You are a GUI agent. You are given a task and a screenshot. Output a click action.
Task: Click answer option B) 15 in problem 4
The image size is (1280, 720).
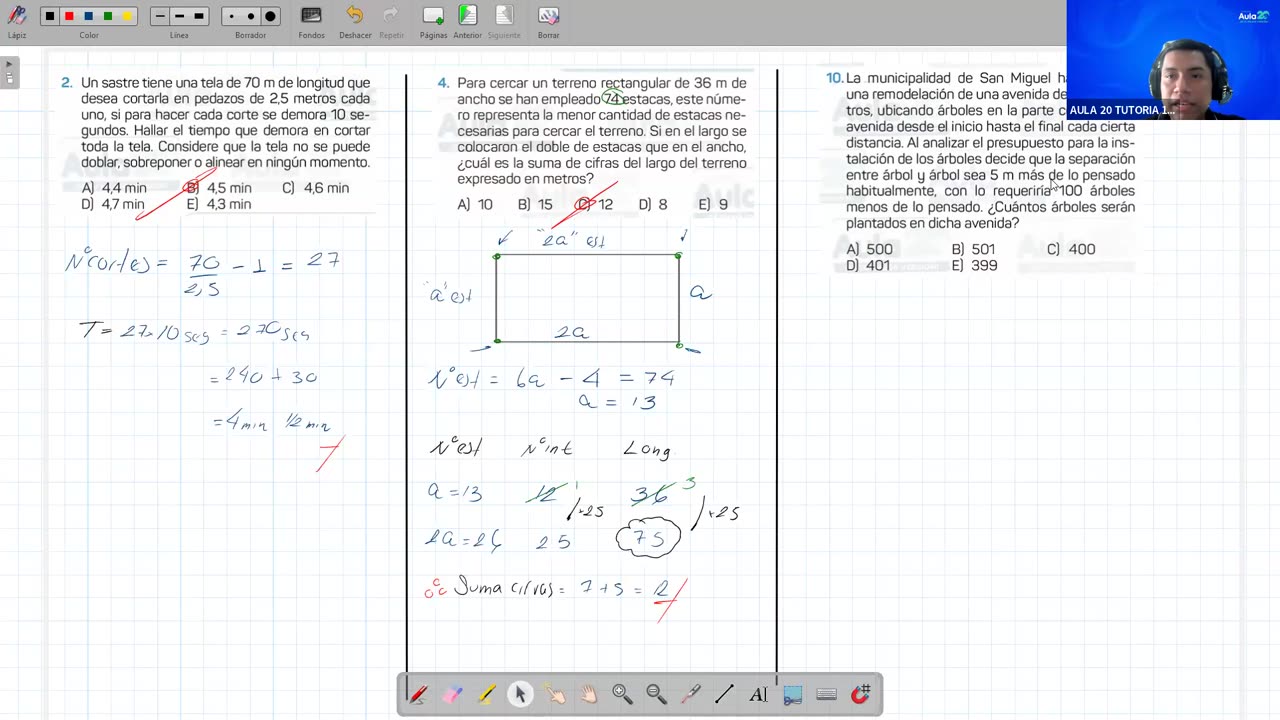point(535,204)
